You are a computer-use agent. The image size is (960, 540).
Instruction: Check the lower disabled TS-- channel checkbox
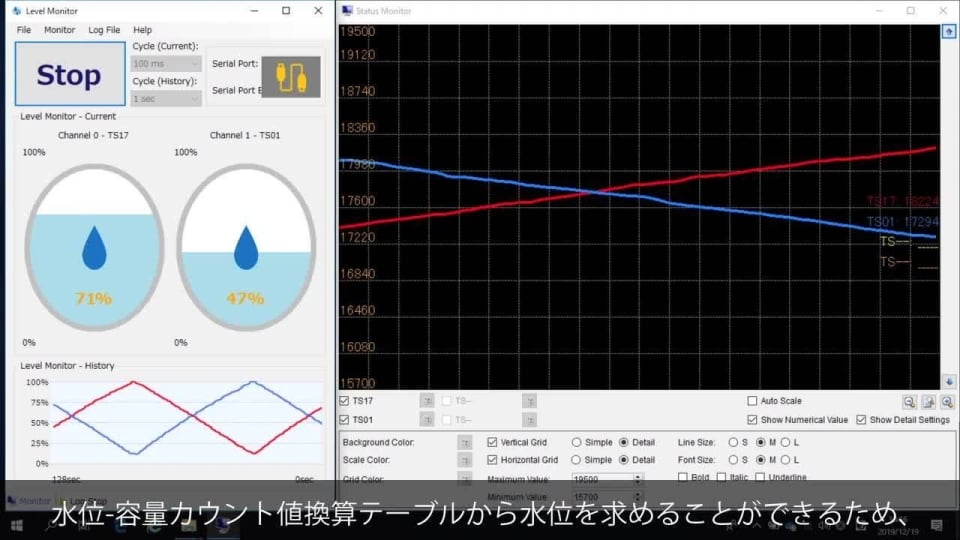coord(446,420)
